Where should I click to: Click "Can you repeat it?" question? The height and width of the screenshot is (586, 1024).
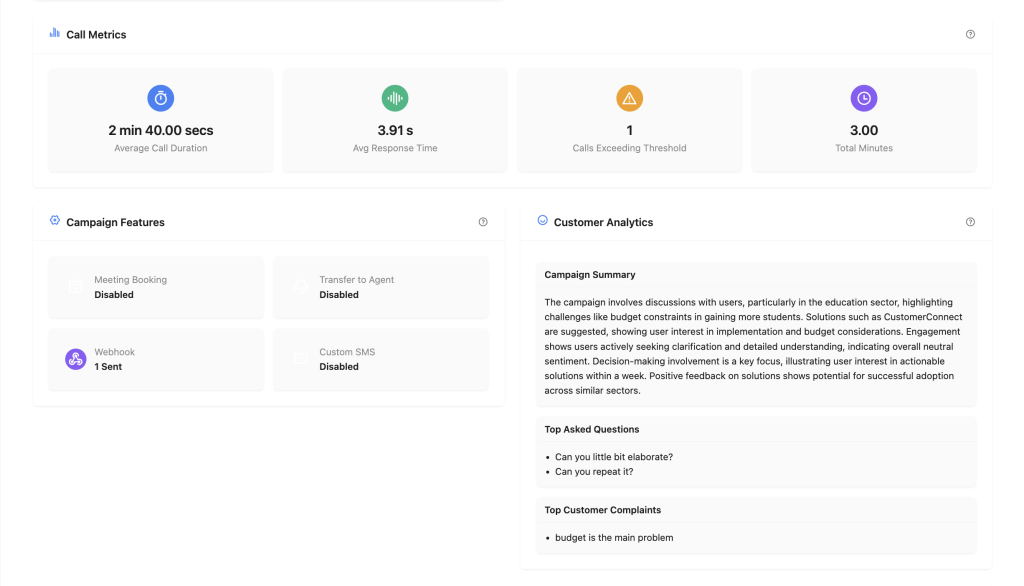tap(594, 472)
